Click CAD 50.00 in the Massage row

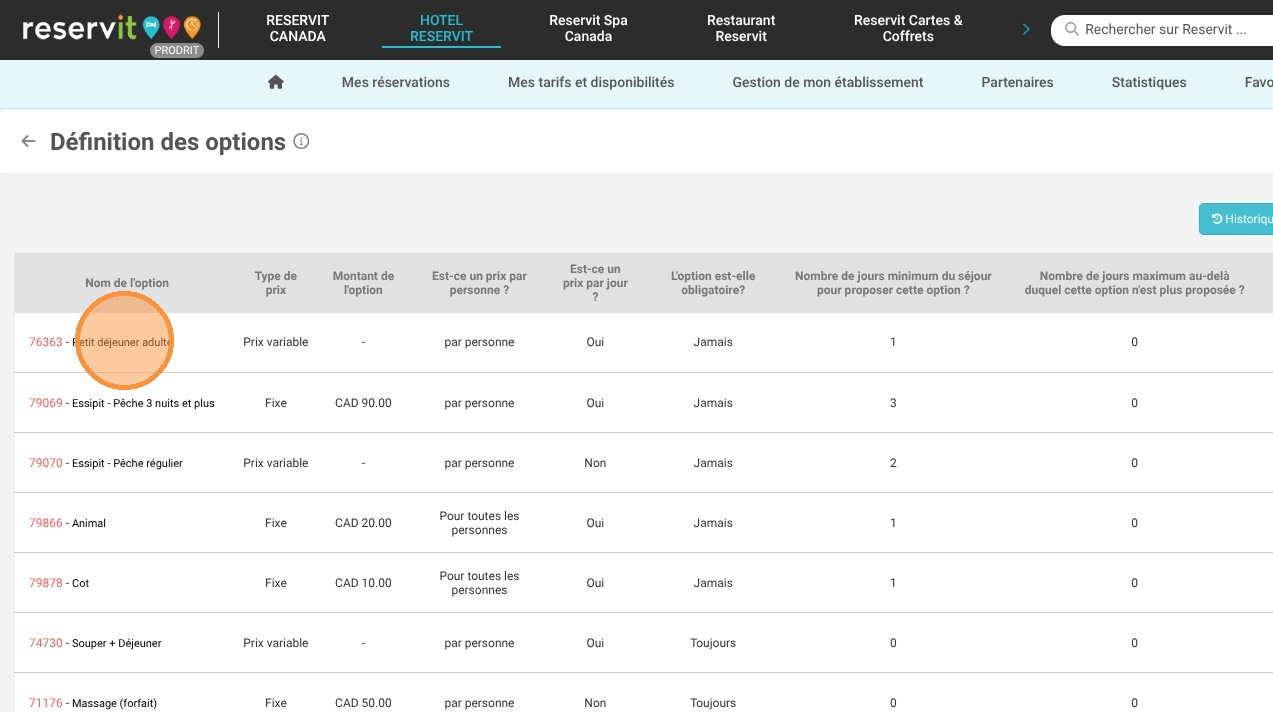(x=363, y=703)
